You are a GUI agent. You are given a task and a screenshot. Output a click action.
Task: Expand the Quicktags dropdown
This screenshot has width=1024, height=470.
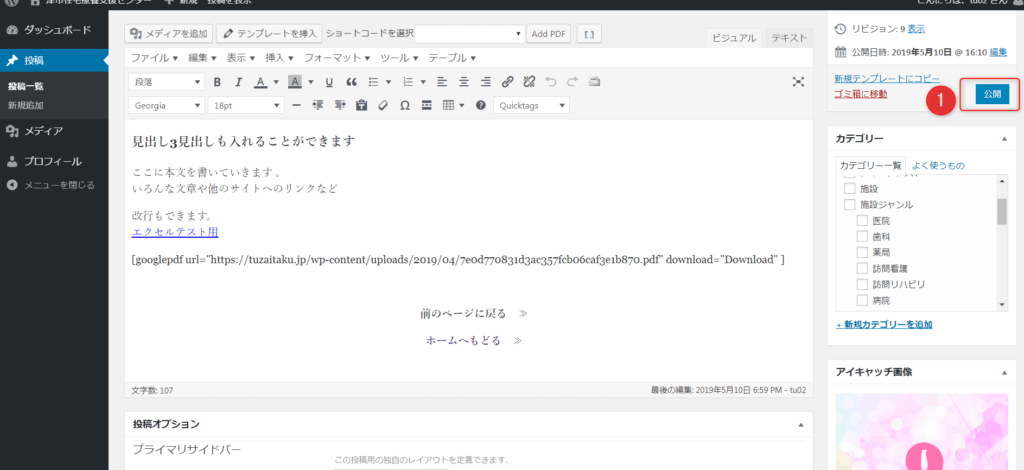coord(532,105)
